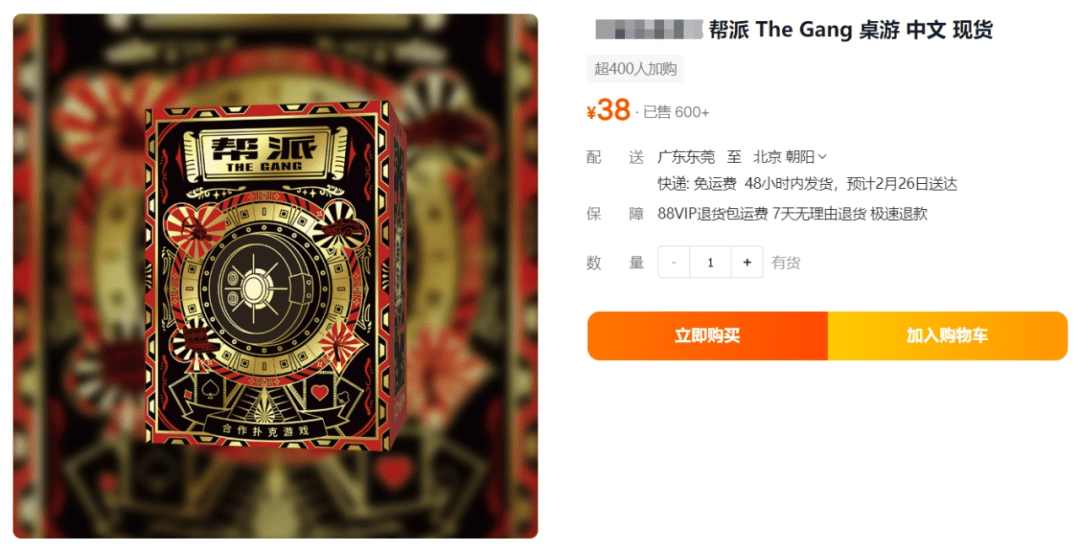Click the plus quantity icon
Image resolution: width=1080 pixels, height=549 pixels.
747,262
